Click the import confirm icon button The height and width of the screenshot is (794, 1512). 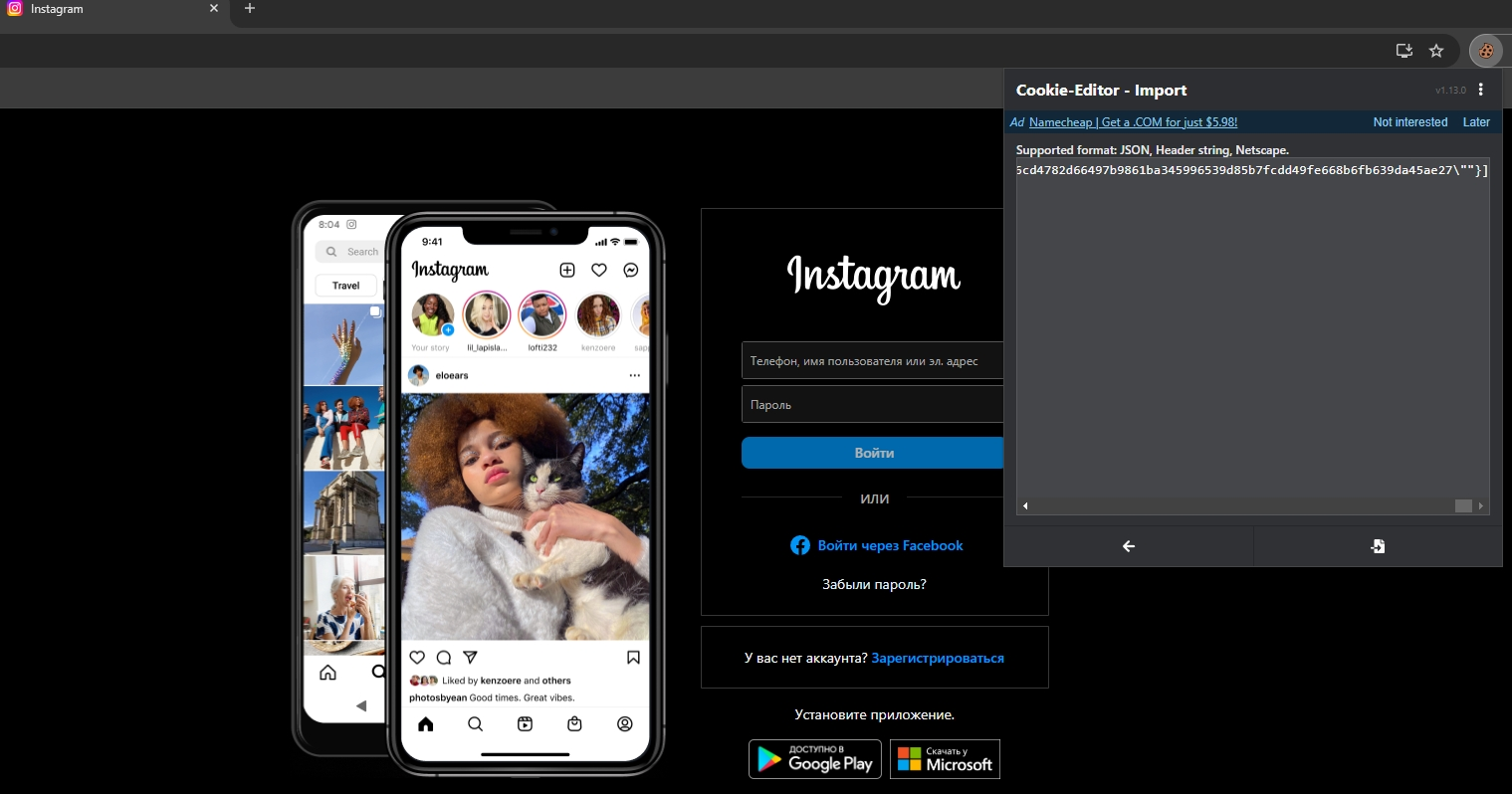coord(1377,546)
